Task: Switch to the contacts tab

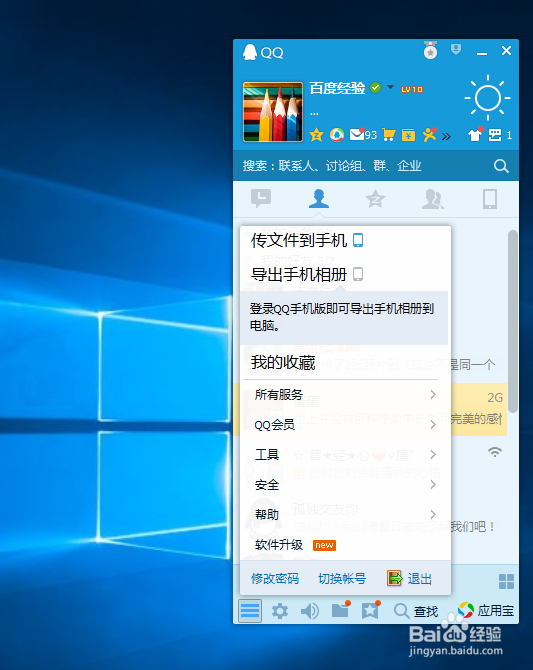Action: (319, 199)
